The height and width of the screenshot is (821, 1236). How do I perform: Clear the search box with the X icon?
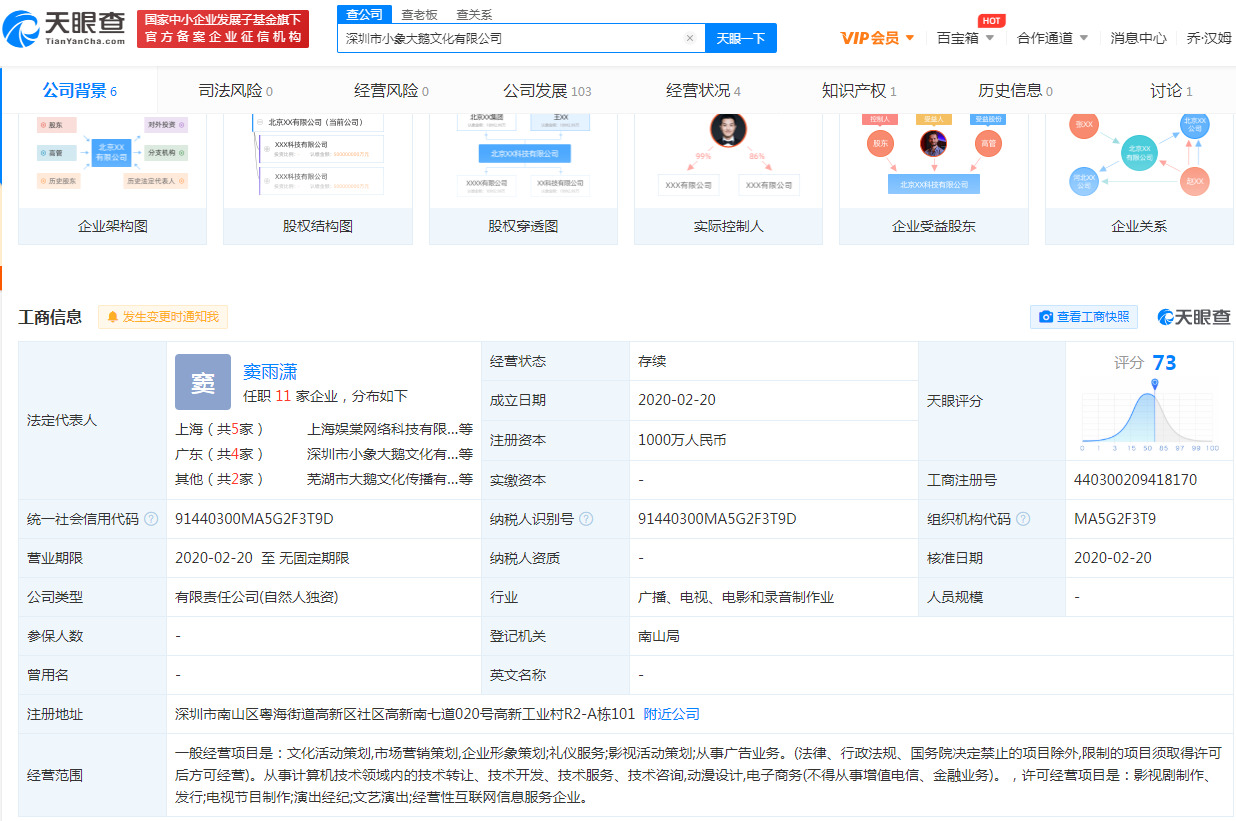(690, 38)
